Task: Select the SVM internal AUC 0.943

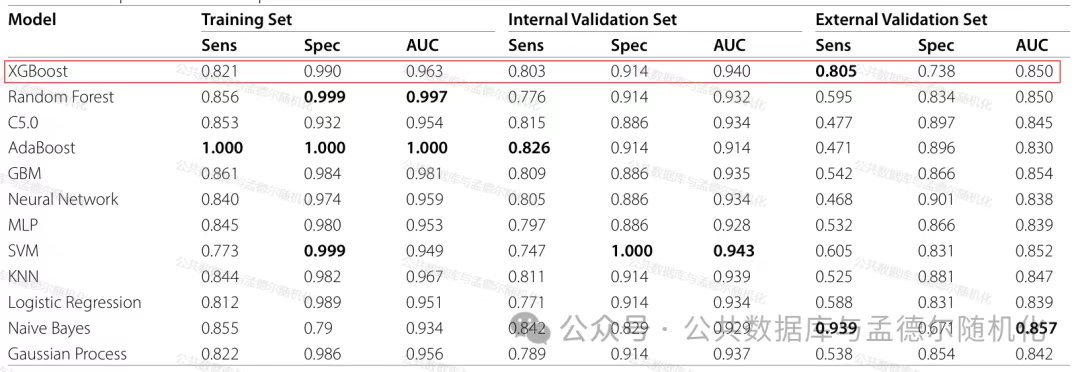Action: [734, 251]
